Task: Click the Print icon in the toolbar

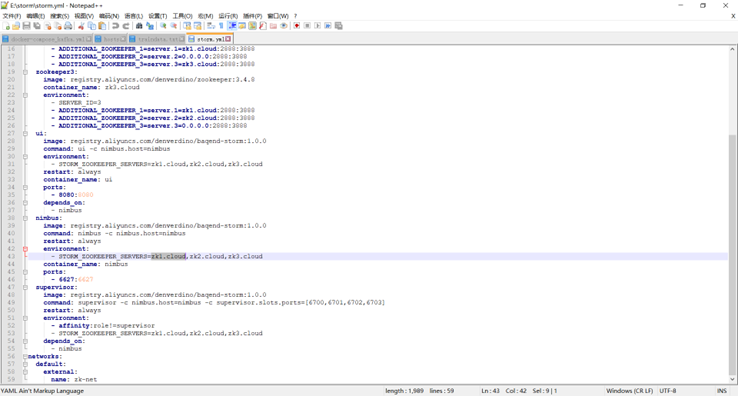Action: pyautogui.click(x=68, y=26)
